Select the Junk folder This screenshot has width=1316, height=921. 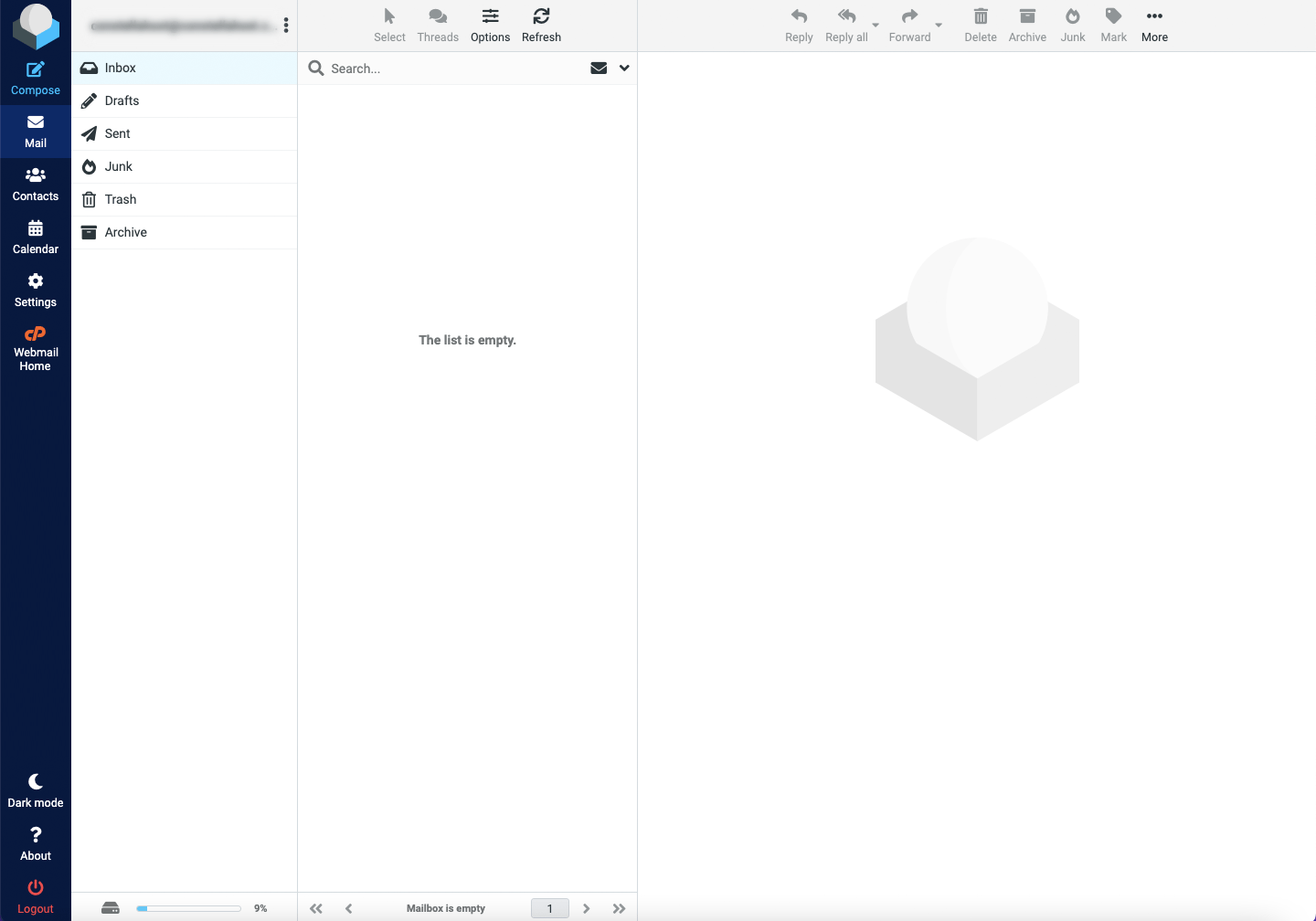(184, 167)
